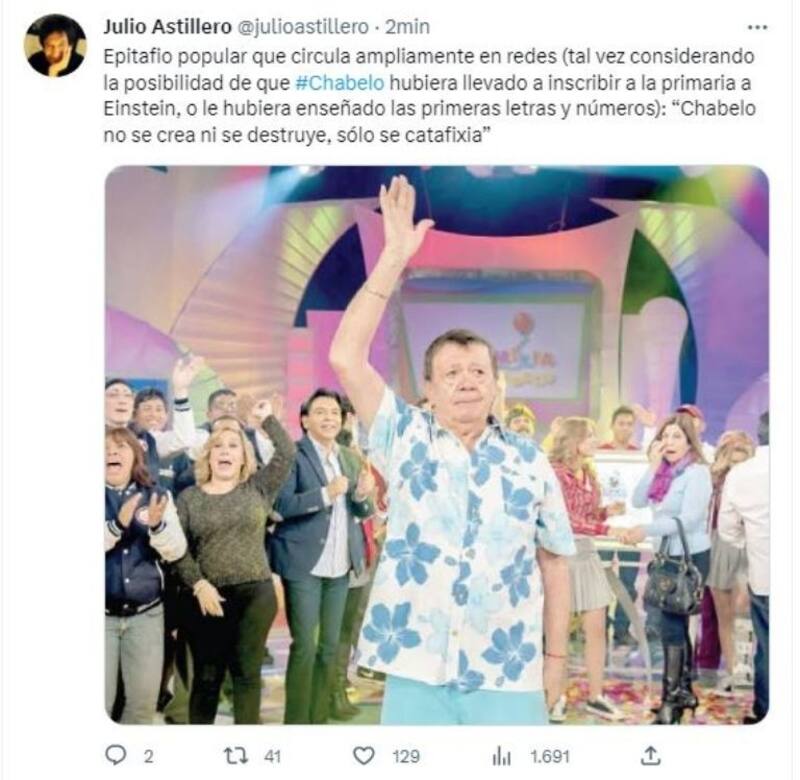Viewport: 800px width, 780px height.
Task: Open the three-dot more options menu
Action: [757, 28]
